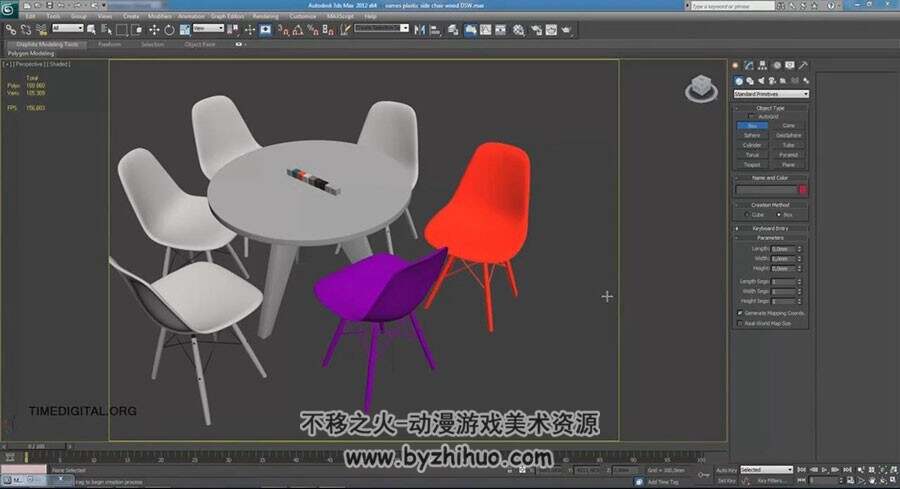Activate the Select and Move tool
900x489 pixels.
coord(154,29)
